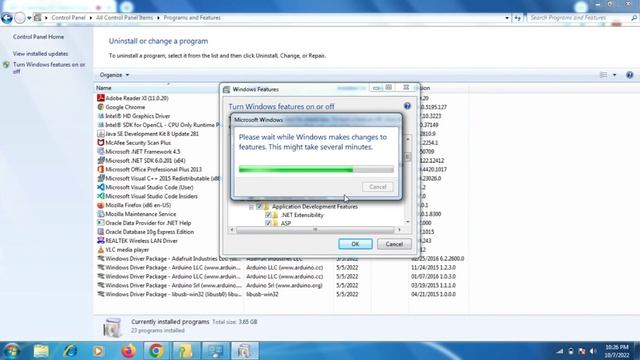Click Turn Windows features on or off link
Screen dimensions: 640x360
tap(49, 68)
